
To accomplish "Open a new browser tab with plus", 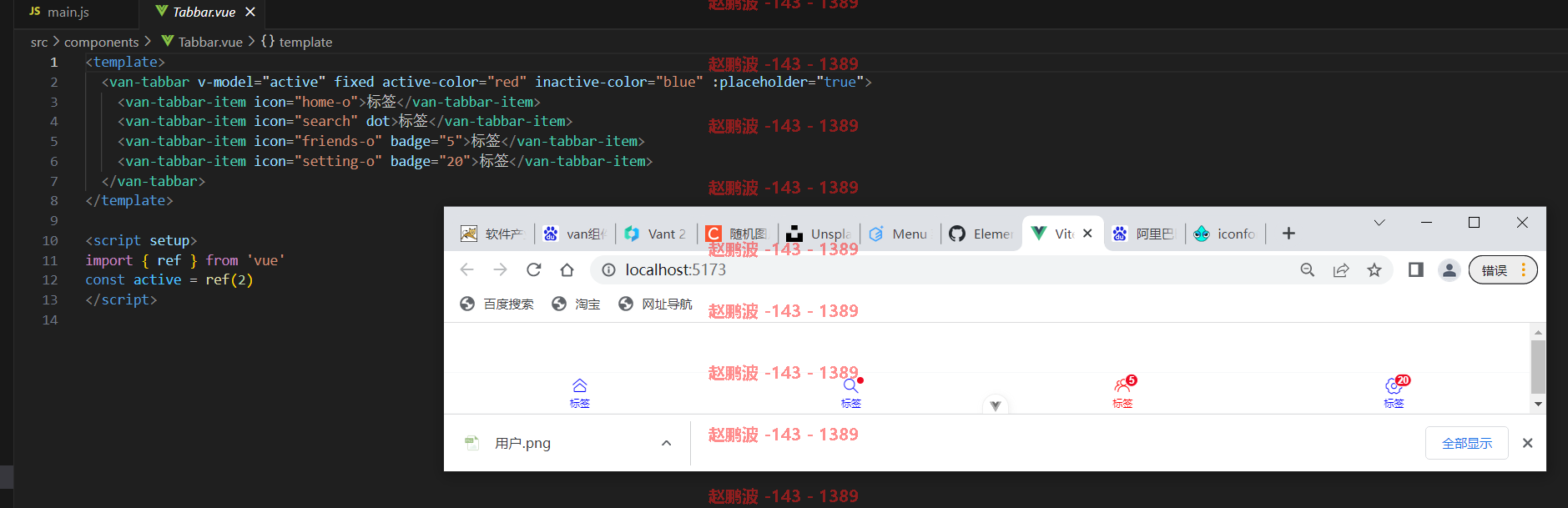I will [1288, 234].
